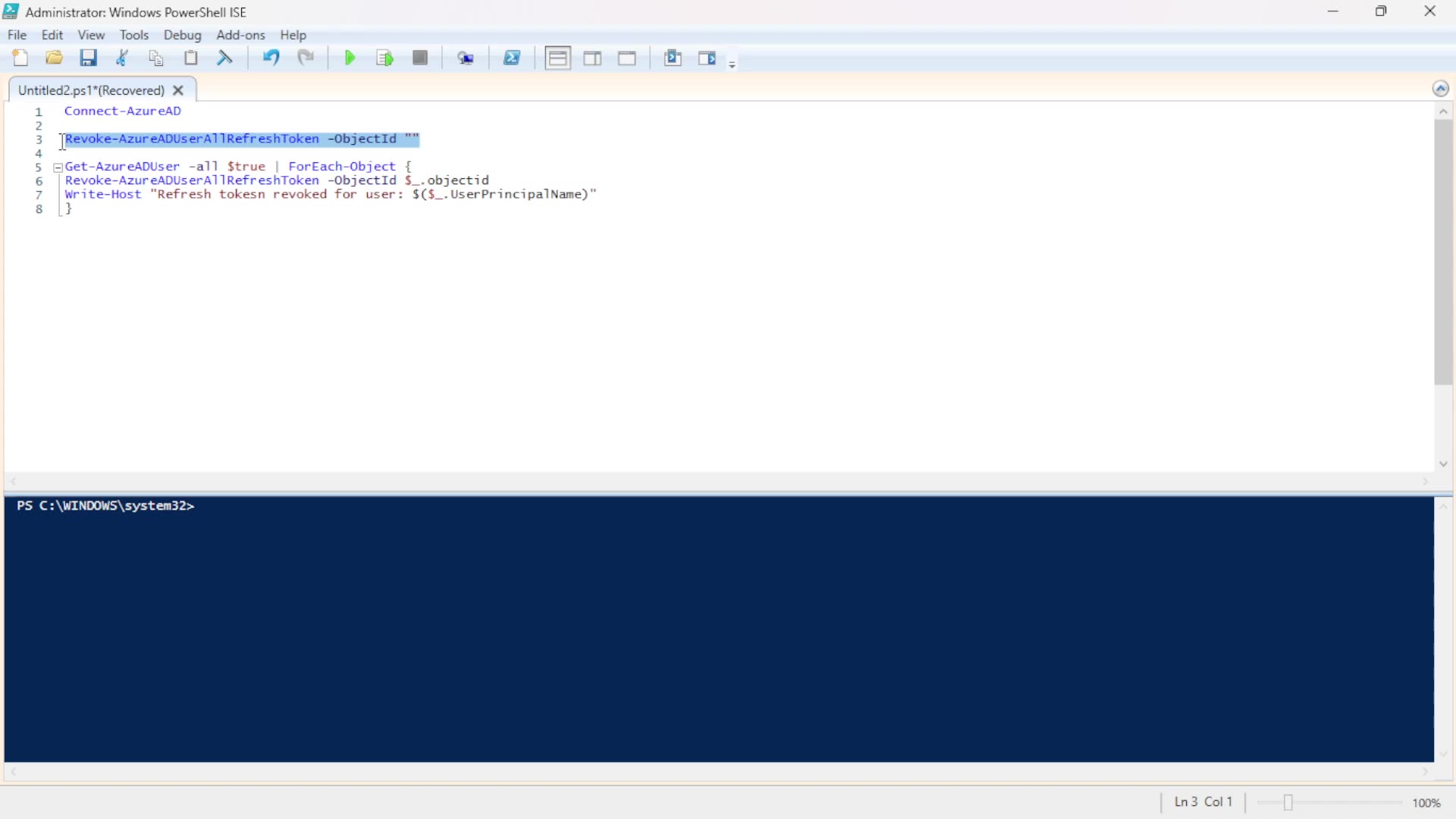This screenshot has width=1456, height=819.
Task: Adjust the zoom slider at bottom right
Action: coord(1288,802)
